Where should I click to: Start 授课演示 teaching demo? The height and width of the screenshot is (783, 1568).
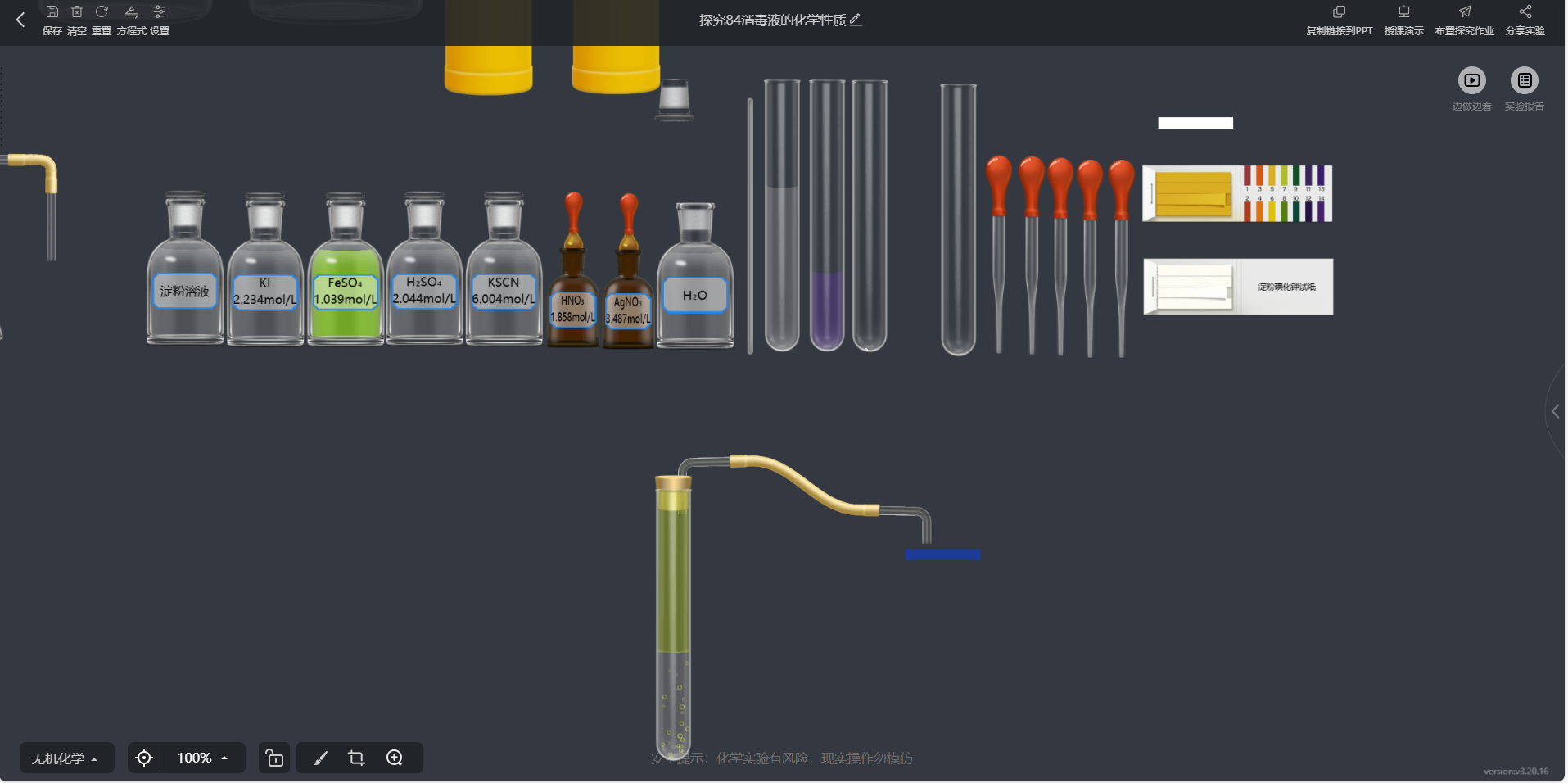coord(1403,20)
